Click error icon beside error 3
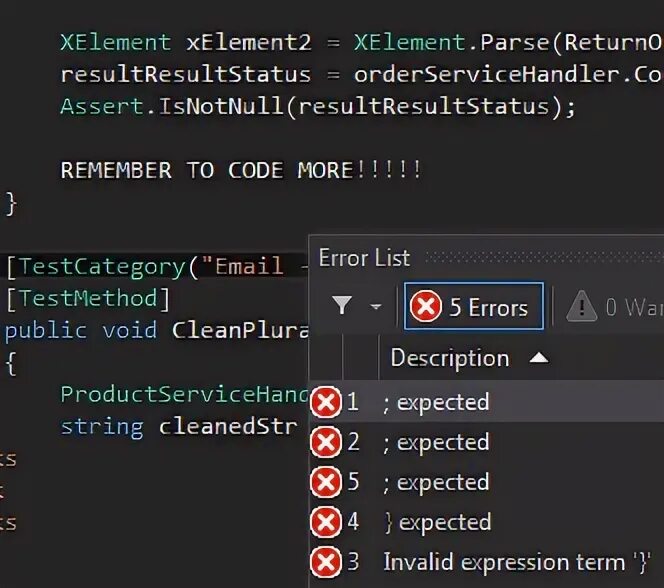Viewport: 664px width, 588px height. 326,562
